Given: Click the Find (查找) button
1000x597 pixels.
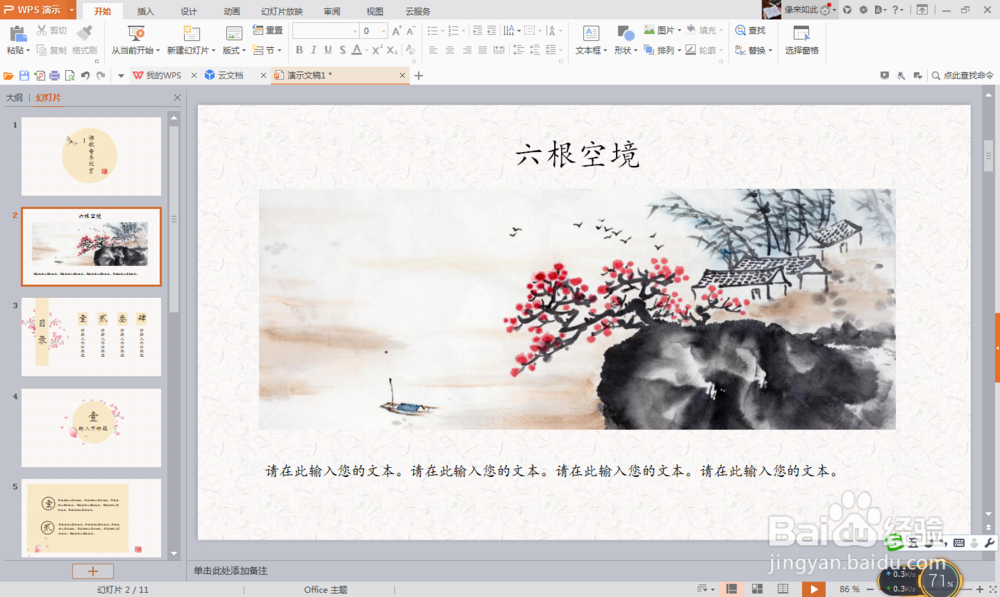Looking at the screenshot, I should click(x=751, y=30).
